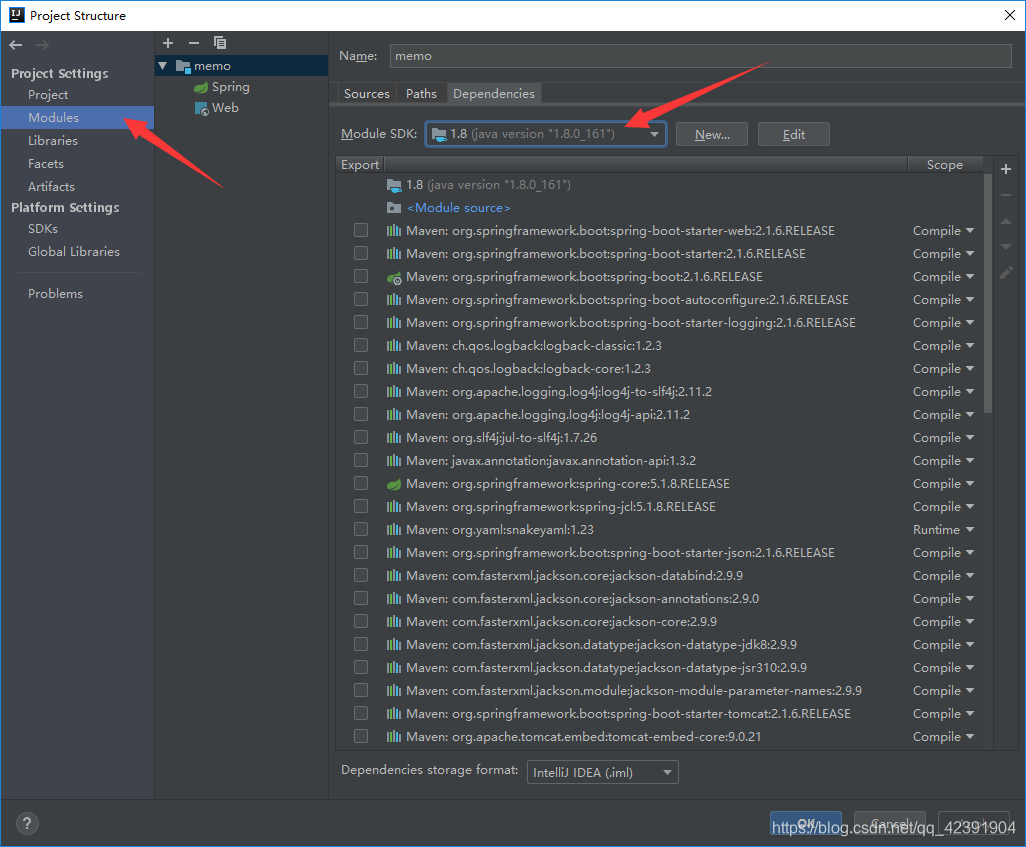Open Libraries settings section

(x=53, y=141)
